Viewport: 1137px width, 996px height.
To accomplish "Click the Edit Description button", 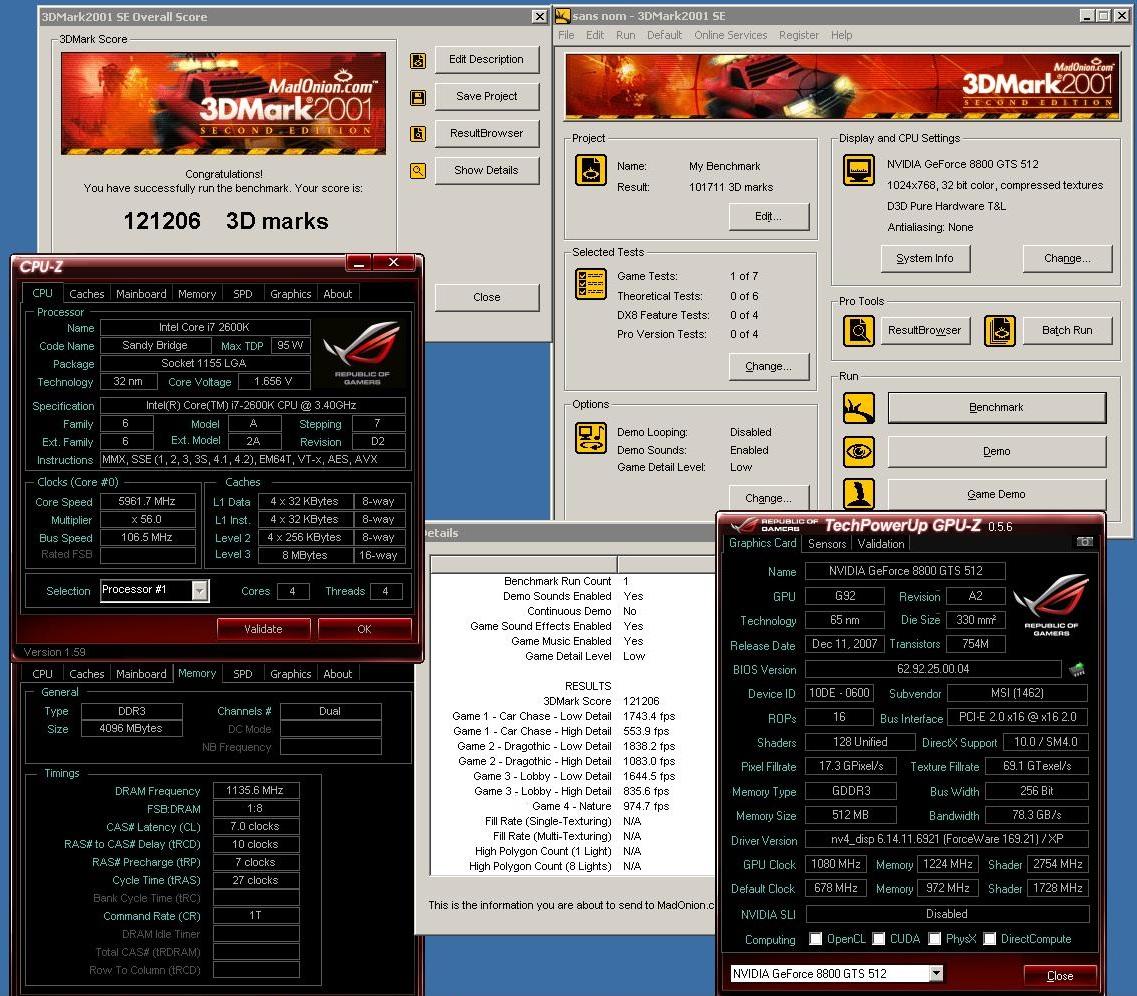I will (487, 59).
